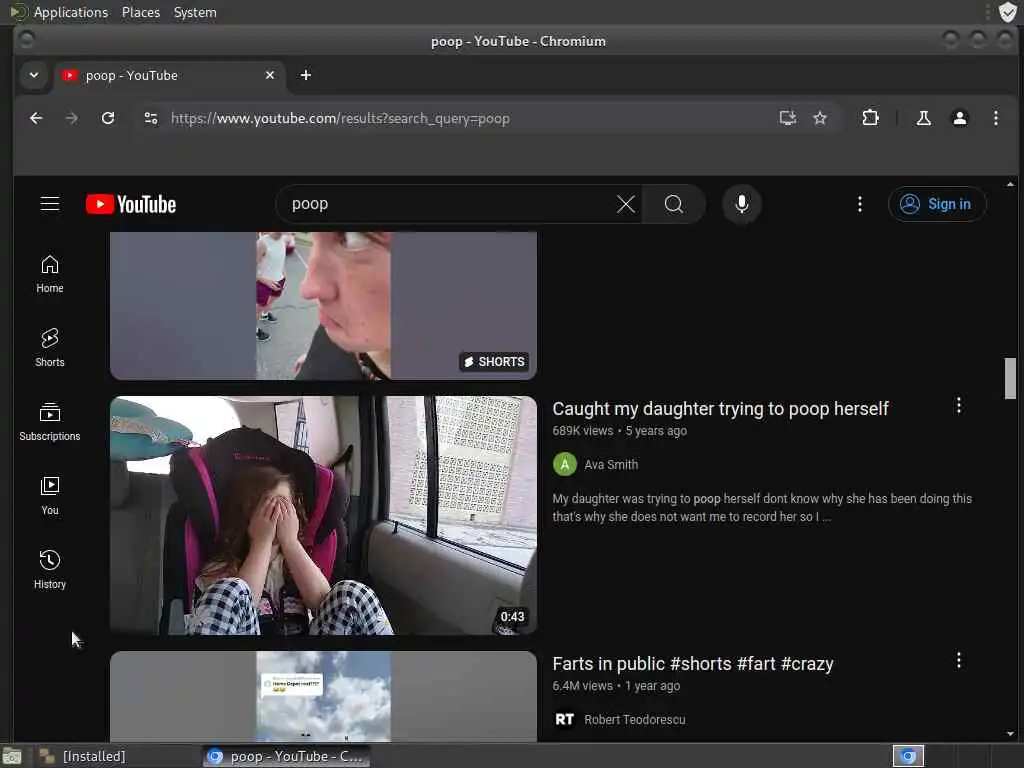Click the browser forward arrow

[x=72, y=118]
